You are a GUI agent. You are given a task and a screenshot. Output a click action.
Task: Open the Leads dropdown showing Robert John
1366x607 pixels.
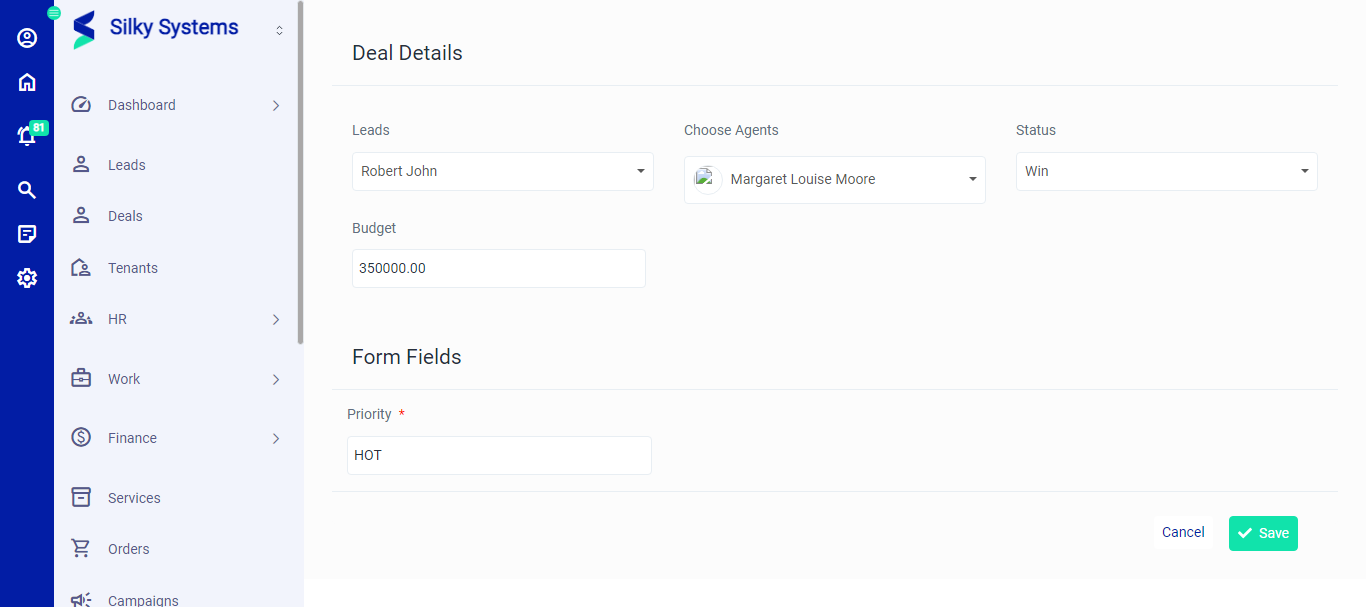tap(502, 171)
